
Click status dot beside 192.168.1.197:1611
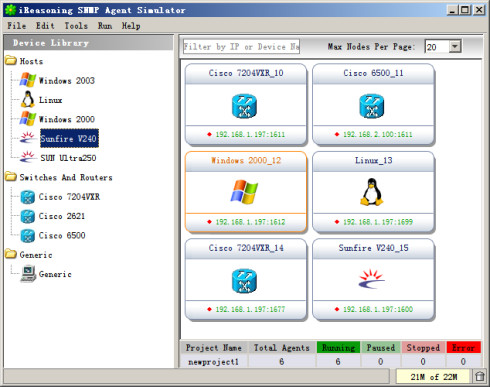(x=209, y=134)
